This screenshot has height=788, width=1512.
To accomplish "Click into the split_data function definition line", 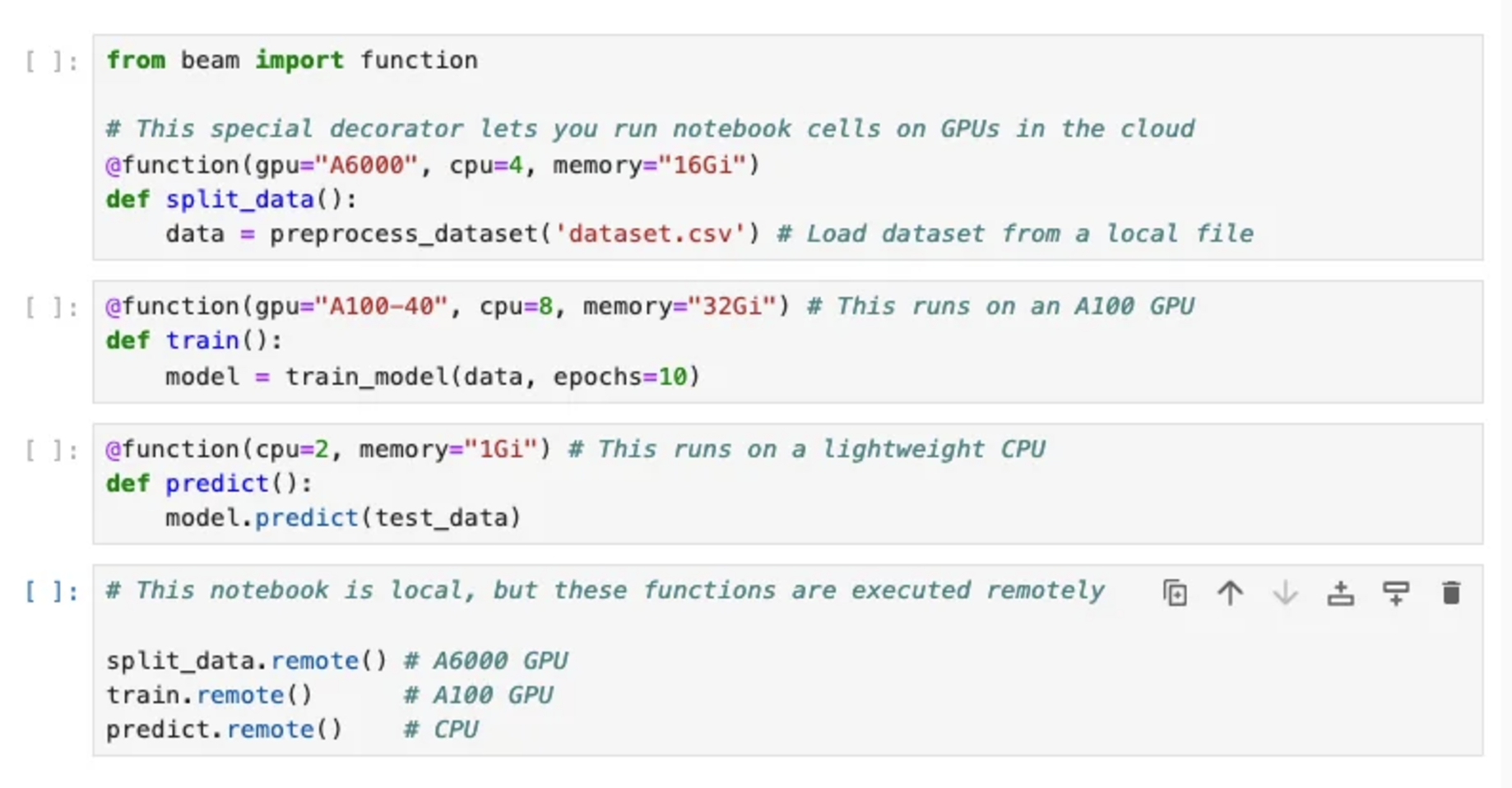I will [x=231, y=200].
